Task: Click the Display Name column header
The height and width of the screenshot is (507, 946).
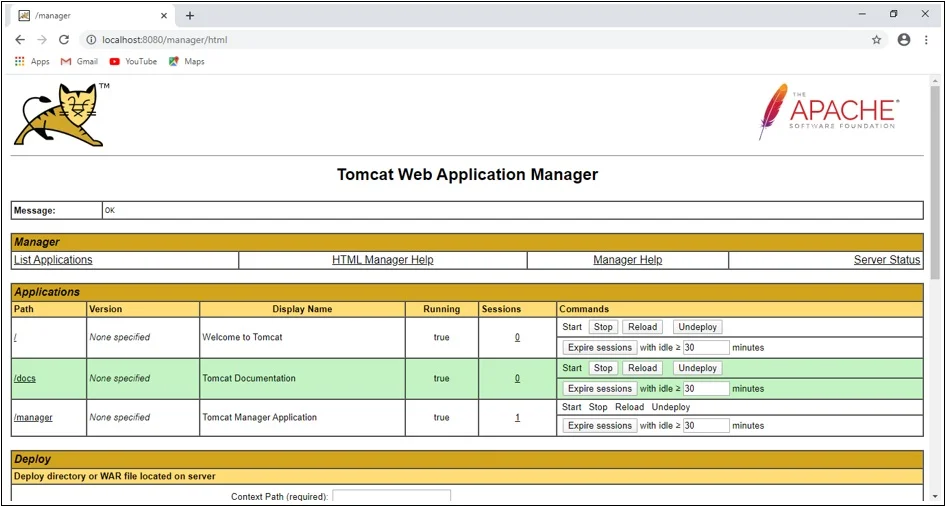Action: pos(302,309)
